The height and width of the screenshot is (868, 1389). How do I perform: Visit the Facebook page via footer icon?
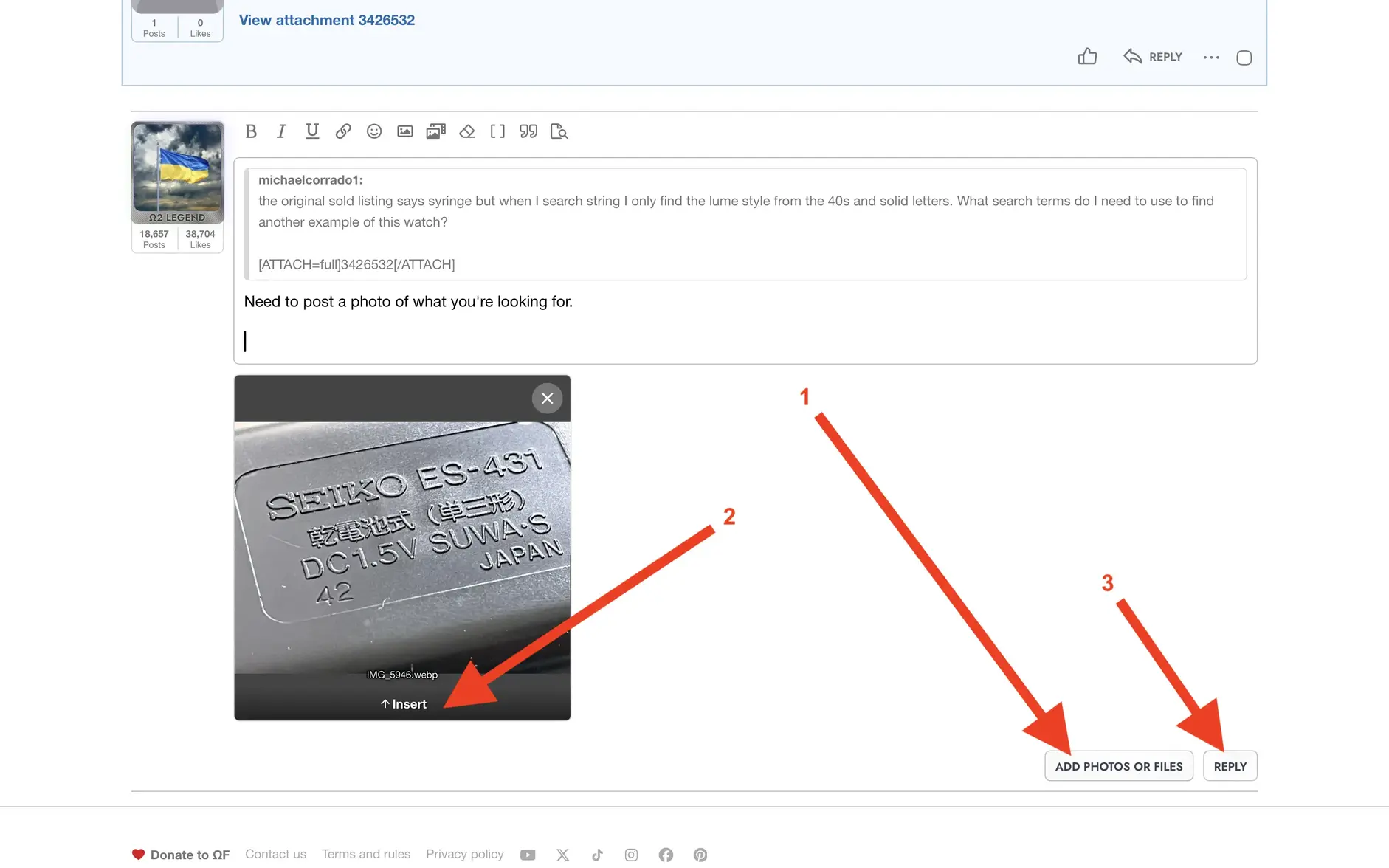click(x=666, y=855)
